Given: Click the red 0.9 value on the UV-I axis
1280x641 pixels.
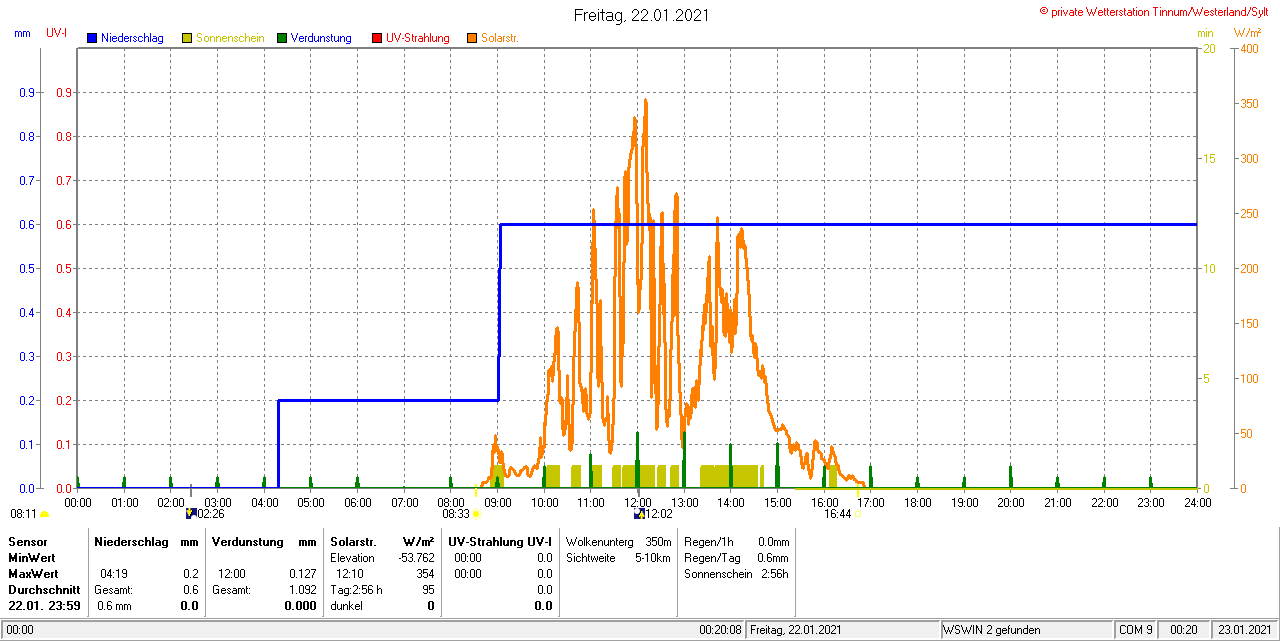Looking at the screenshot, I should (x=62, y=93).
